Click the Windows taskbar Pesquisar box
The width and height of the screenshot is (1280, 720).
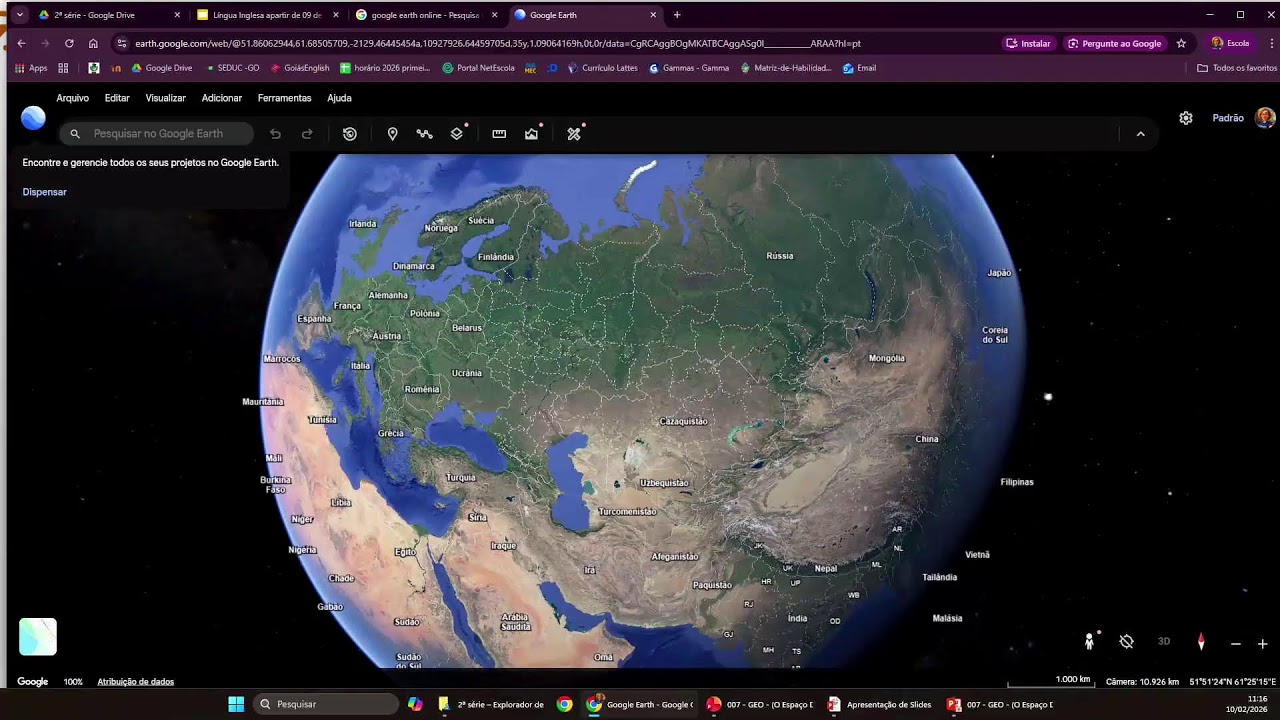[x=324, y=704]
